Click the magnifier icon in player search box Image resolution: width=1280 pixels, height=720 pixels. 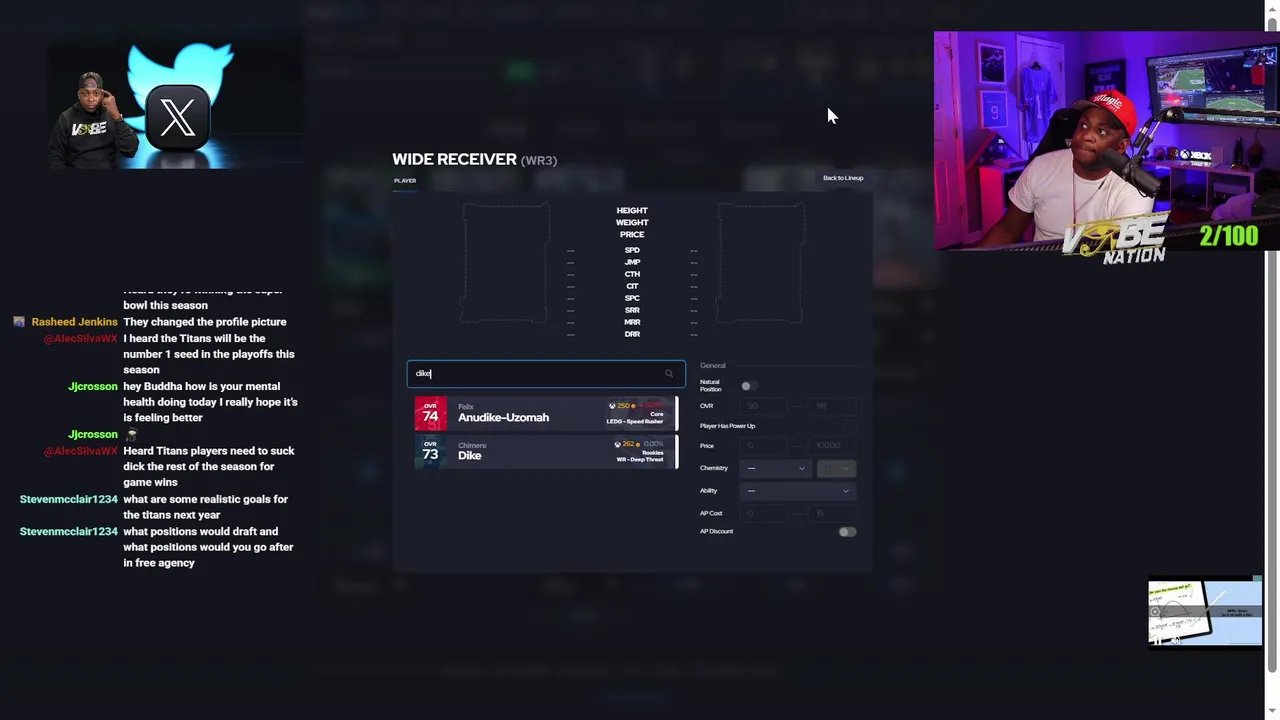coord(669,374)
